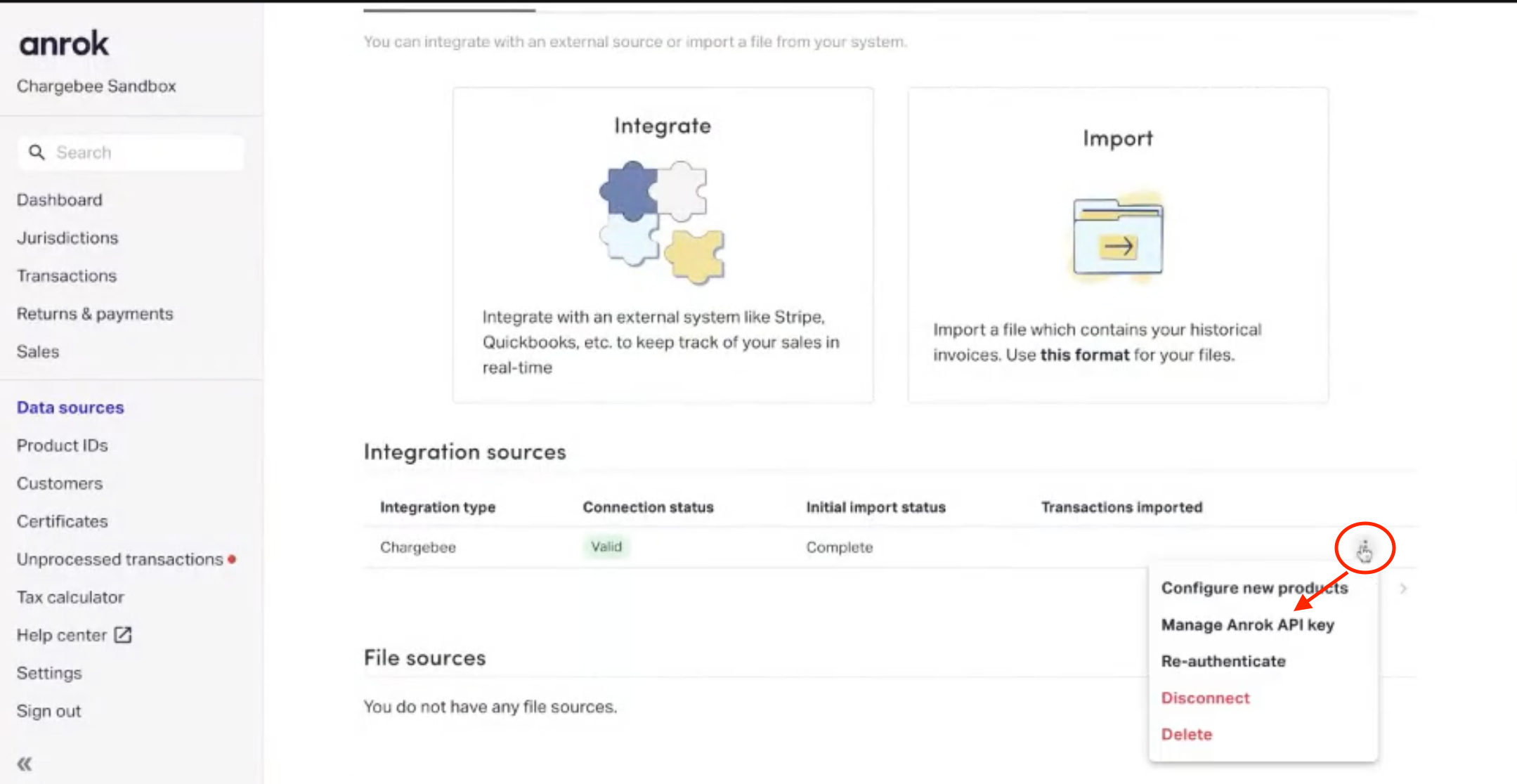Collapse sidebar with double-chevron icon
This screenshot has width=1517, height=784.
[x=25, y=764]
